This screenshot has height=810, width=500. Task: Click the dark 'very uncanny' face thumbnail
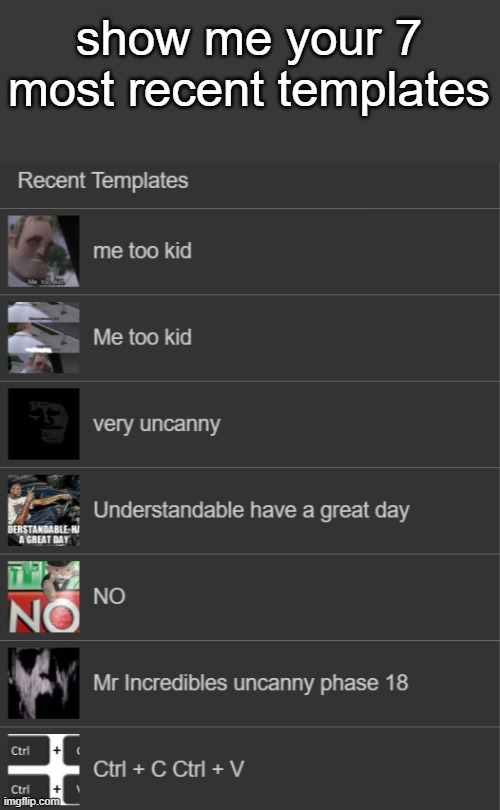click(43, 424)
